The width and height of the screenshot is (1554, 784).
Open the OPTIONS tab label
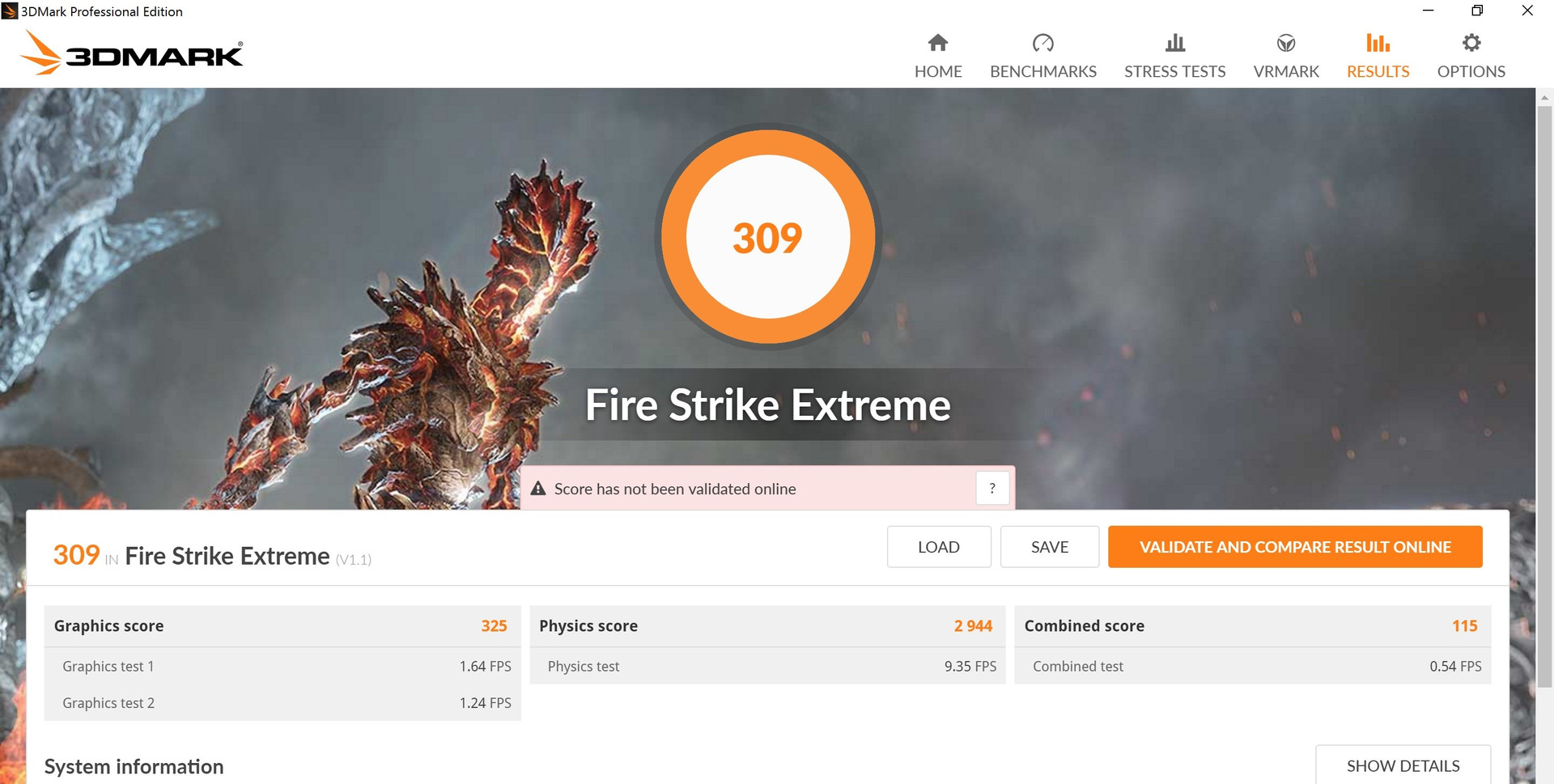coord(1471,71)
